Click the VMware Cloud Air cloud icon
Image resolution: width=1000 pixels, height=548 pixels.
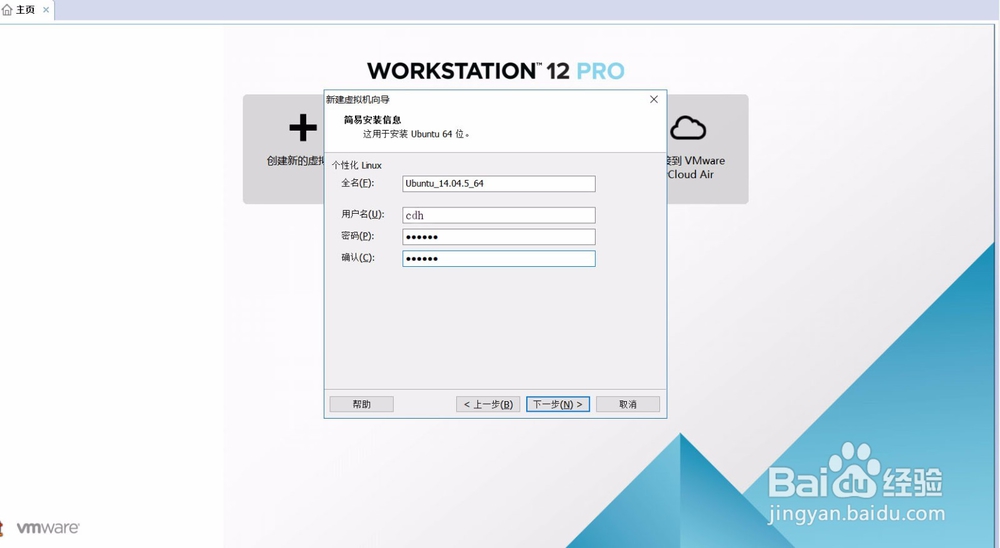[688, 128]
